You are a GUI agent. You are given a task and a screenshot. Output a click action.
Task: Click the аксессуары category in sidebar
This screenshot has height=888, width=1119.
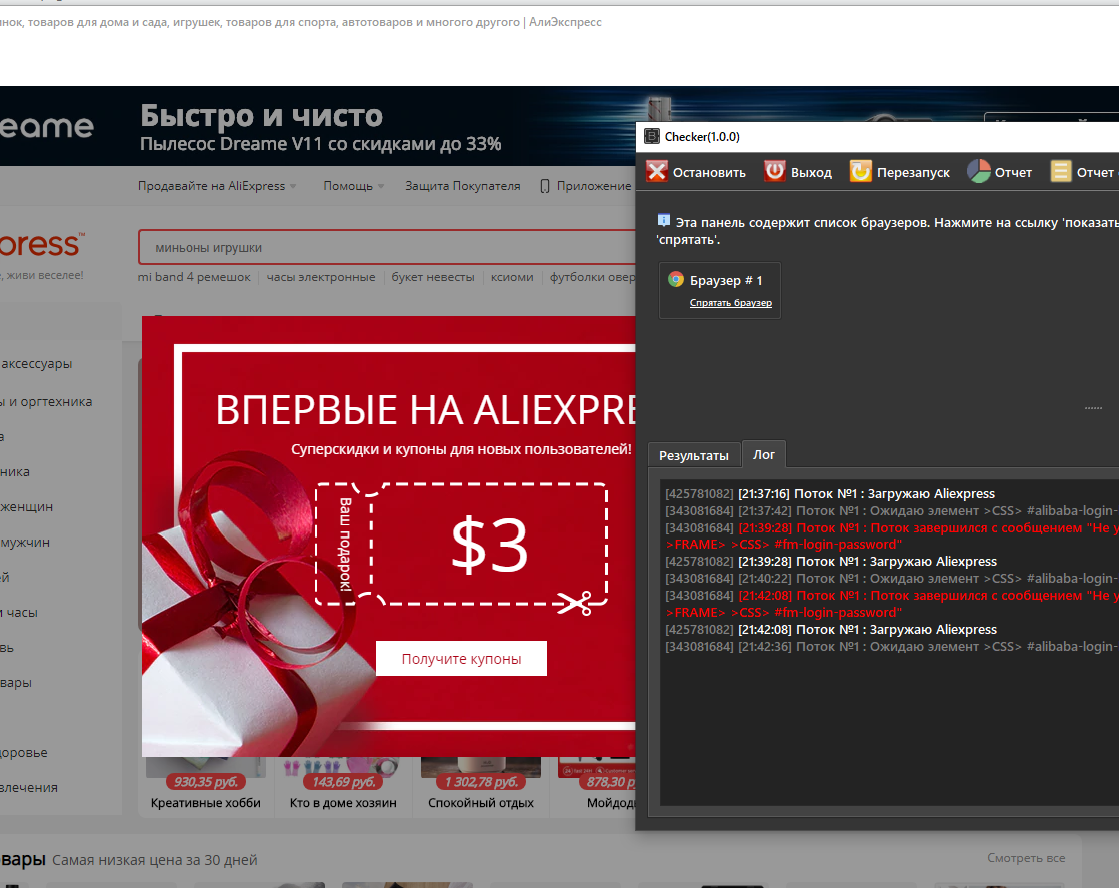(36, 363)
